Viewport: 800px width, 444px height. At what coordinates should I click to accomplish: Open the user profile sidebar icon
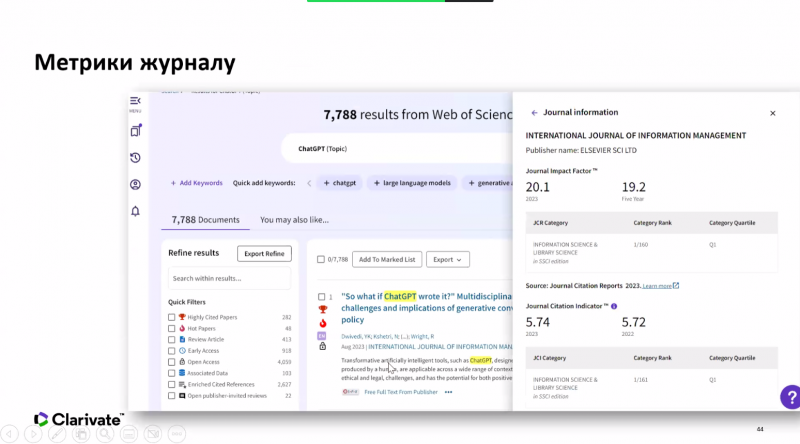[x=135, y=184]
